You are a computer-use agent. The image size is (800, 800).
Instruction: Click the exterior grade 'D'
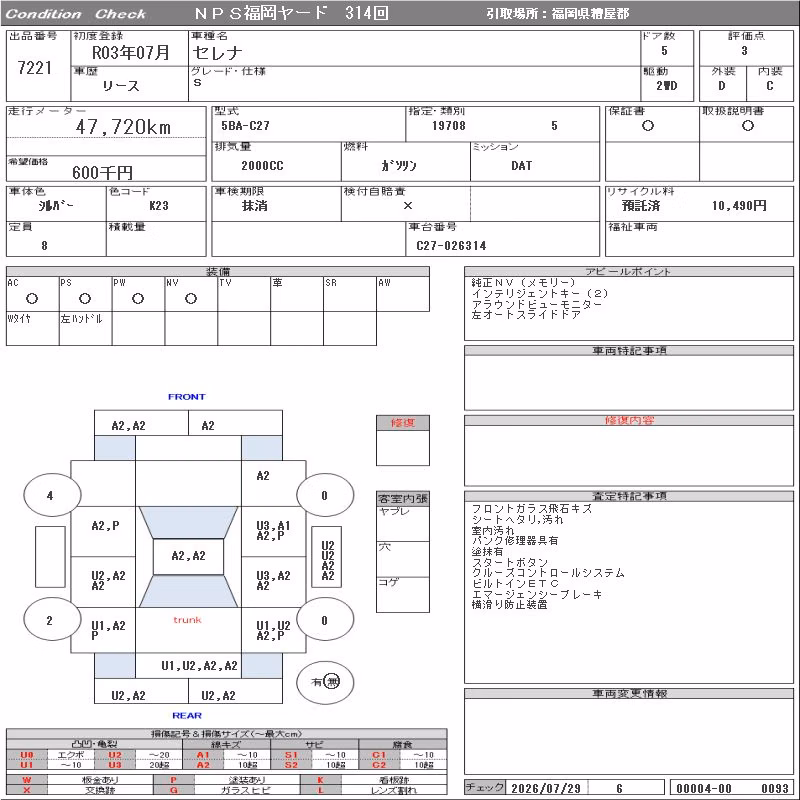(x=721, y=86)
